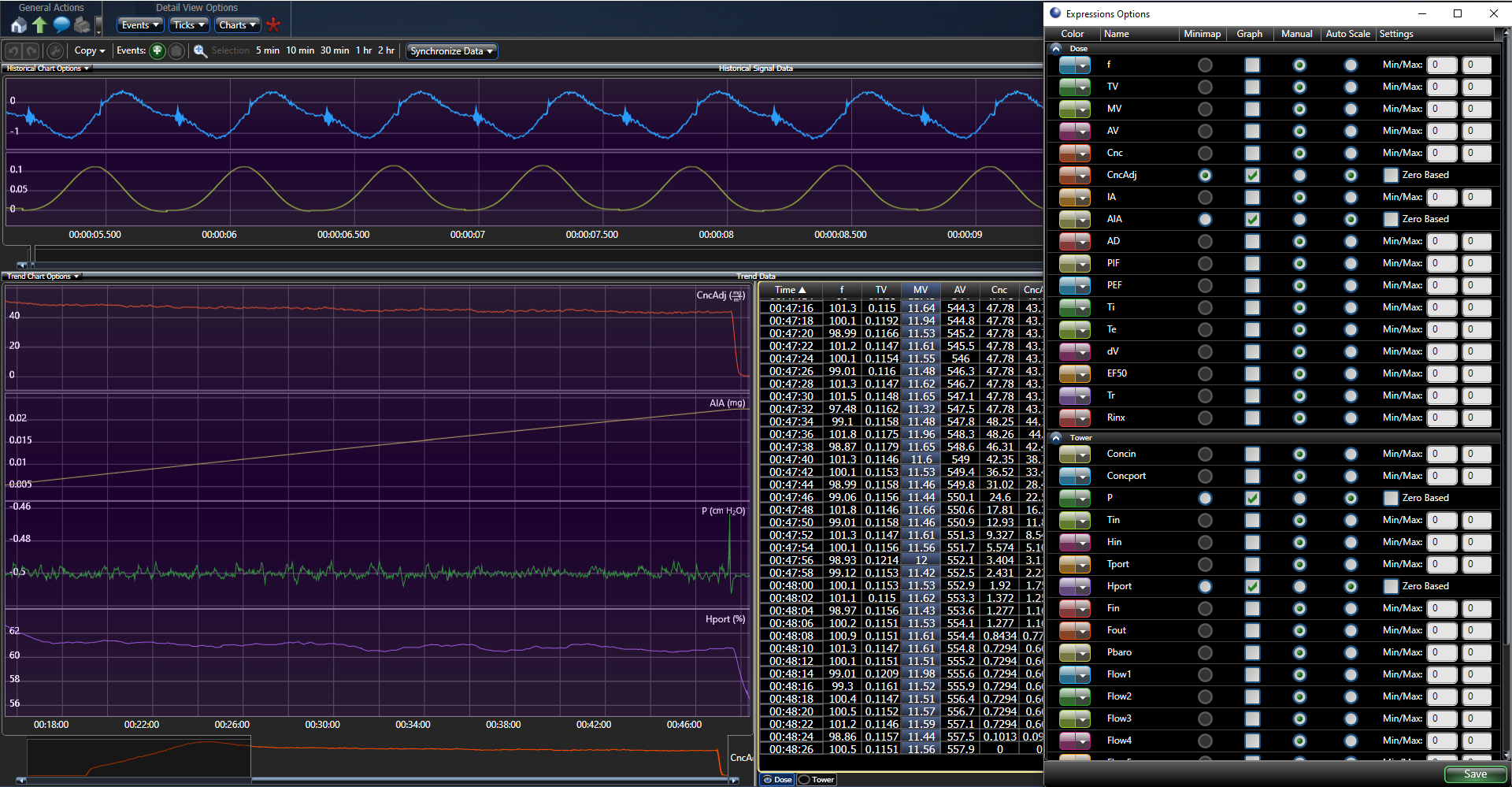1512x787 pixels.
Task: Collapse the Dose group in Expressions Options
Action: click(x=1056, y=48)
